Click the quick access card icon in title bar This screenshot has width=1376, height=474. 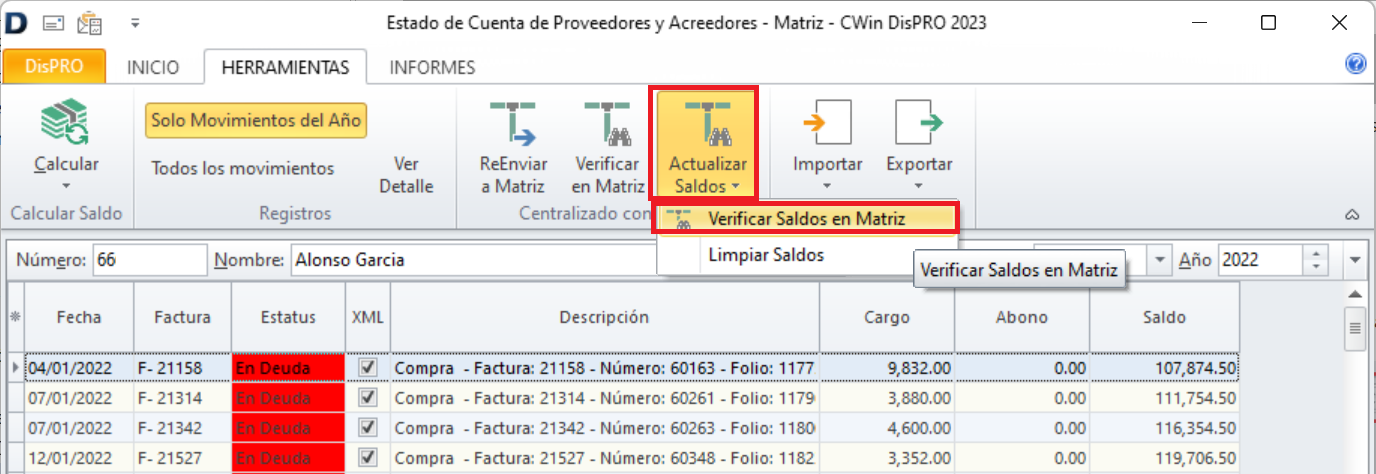[x=54, y=22]
